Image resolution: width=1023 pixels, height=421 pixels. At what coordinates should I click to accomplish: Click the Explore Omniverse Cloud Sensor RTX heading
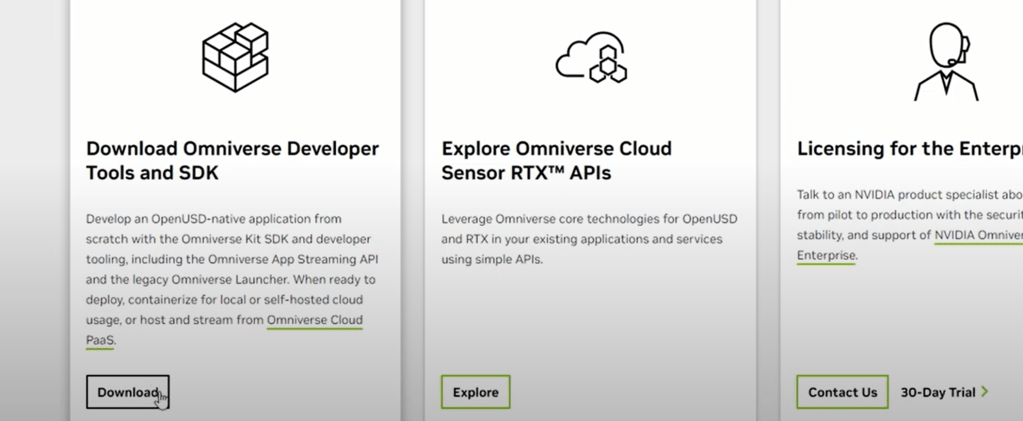tap(556, 161)
